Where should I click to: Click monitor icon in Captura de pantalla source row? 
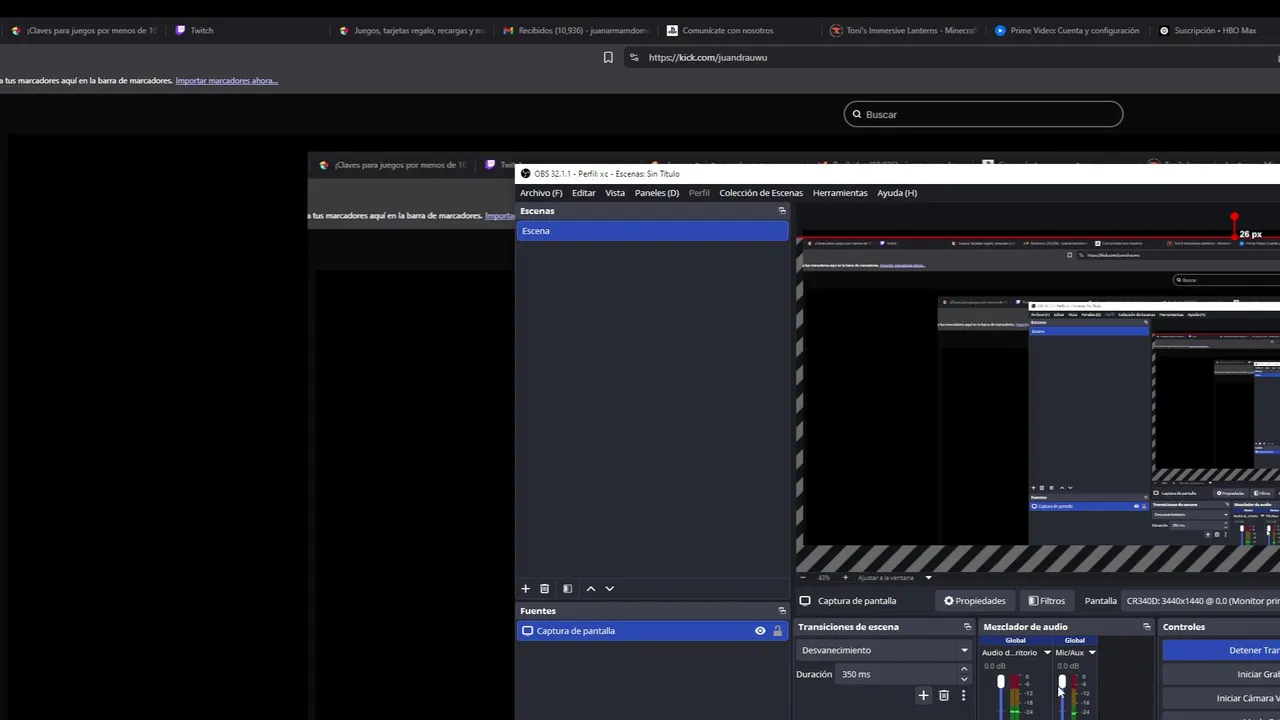coord(527,631)
